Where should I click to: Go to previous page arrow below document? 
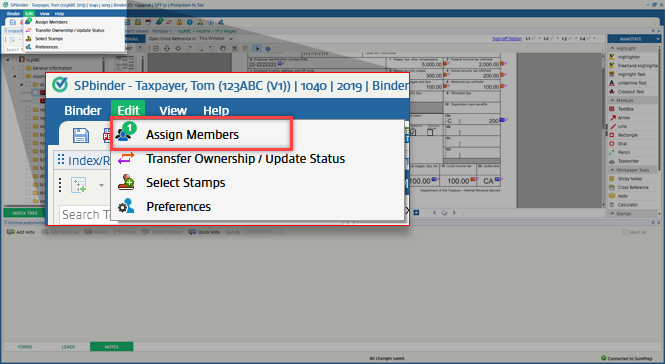click(434, 213)
